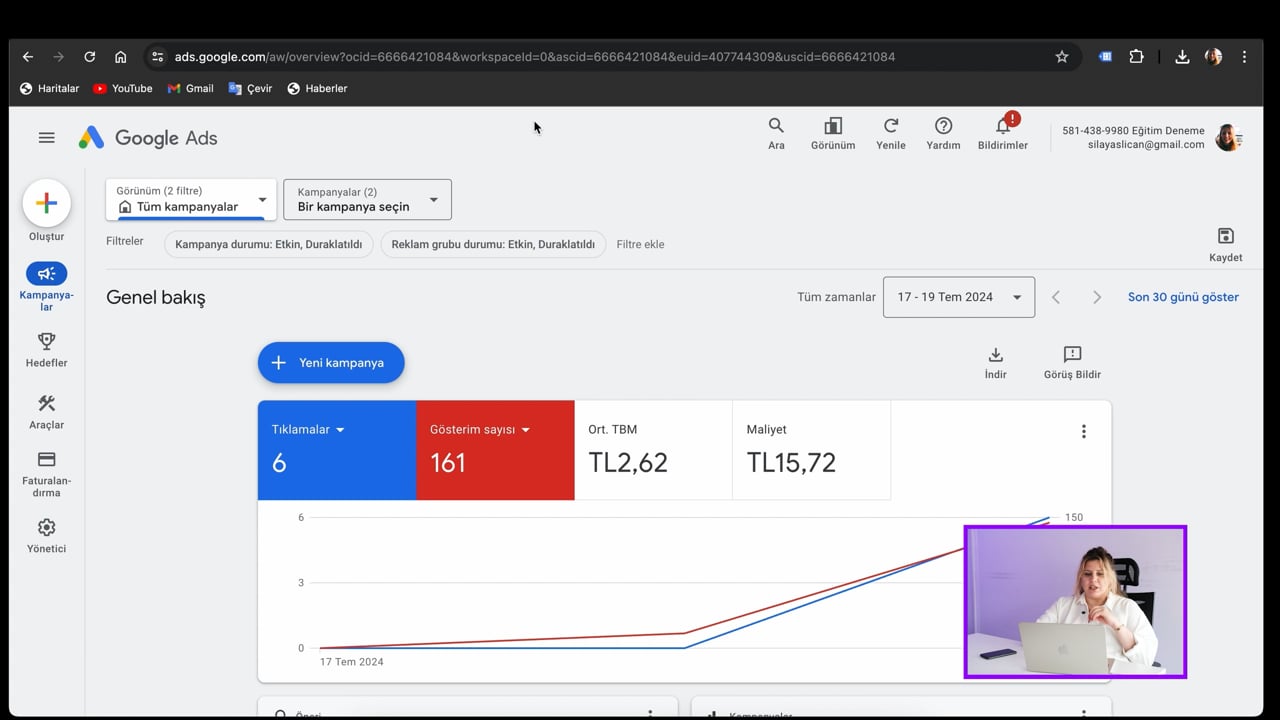This screenshot has width=1280, height=720.
Task: Open Yönetici in the sidebar
Action: pos(46,536)
